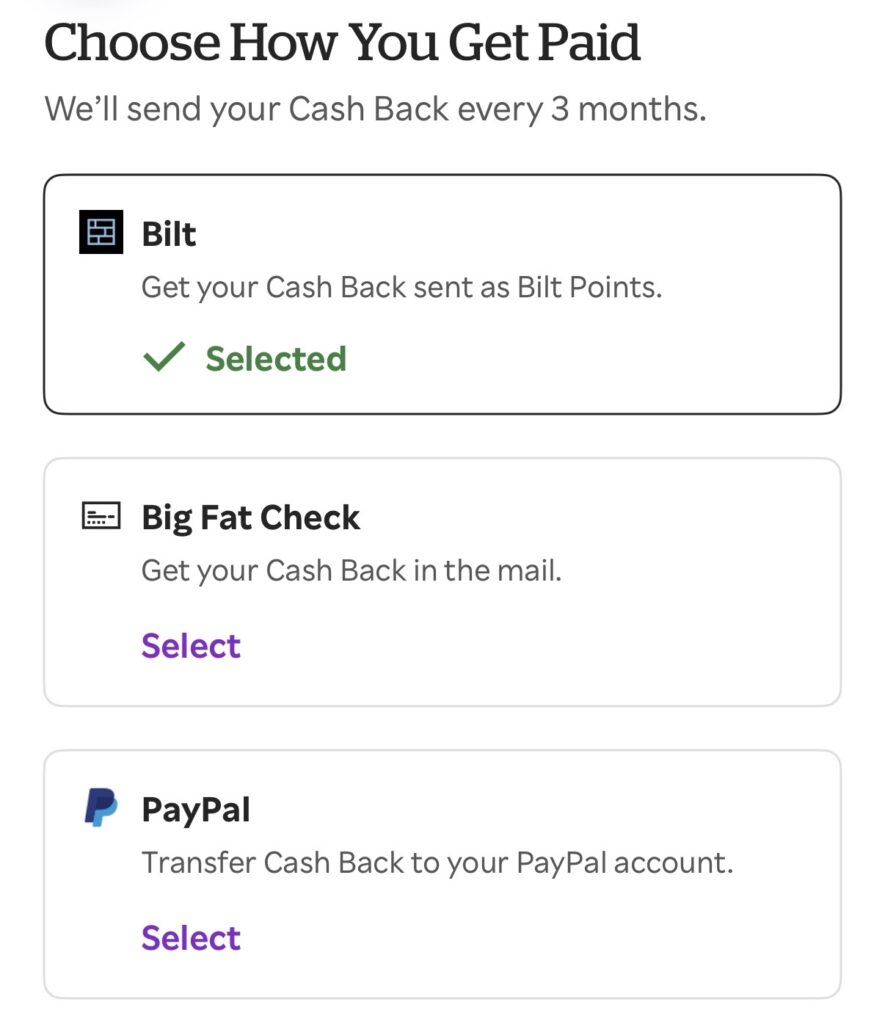Click the Bilt option title
This screenshot has width=885, height=1024.
pyautogui.click(x=169, y=234)
